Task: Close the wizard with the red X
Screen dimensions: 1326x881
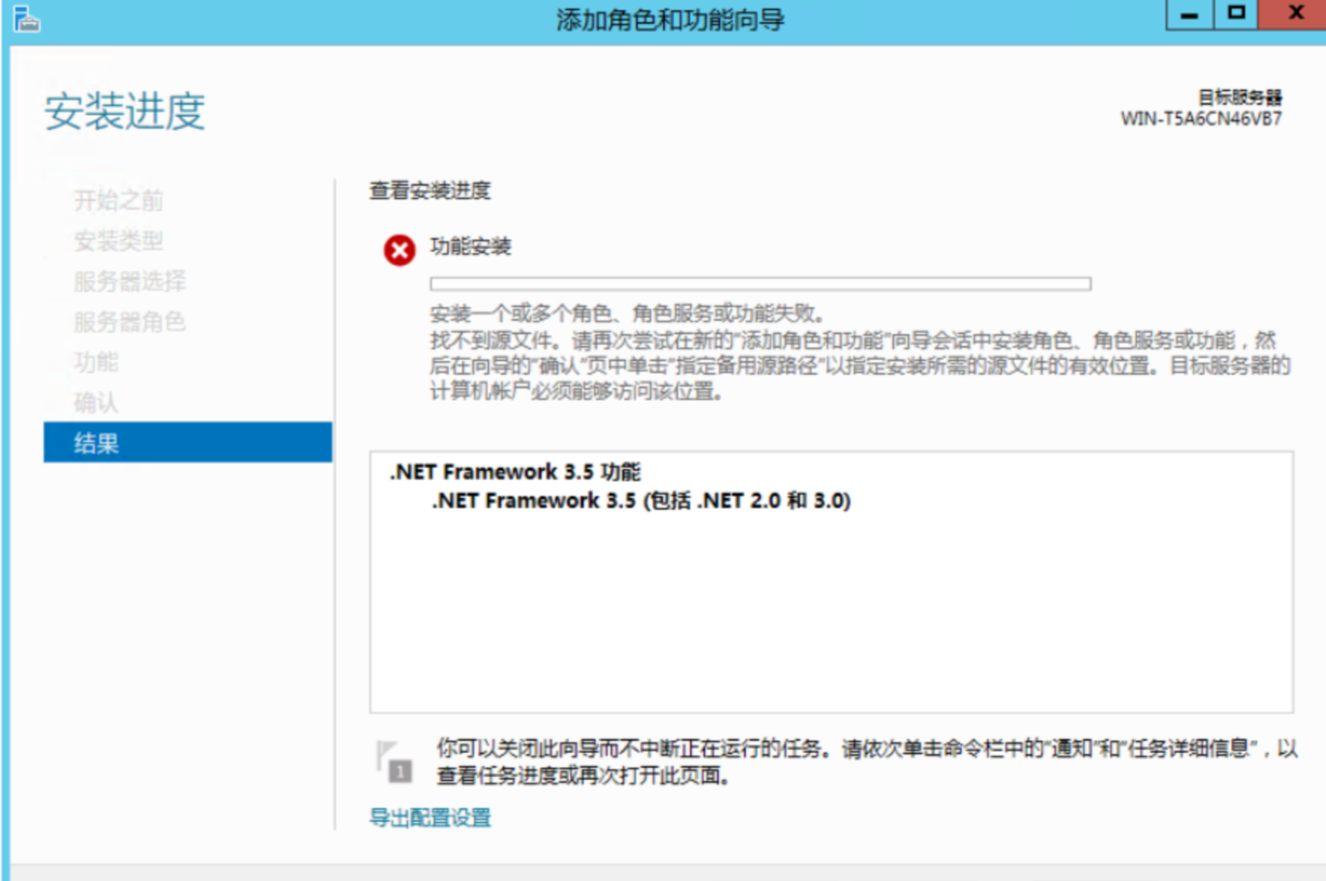Action: pos(1295,15)
